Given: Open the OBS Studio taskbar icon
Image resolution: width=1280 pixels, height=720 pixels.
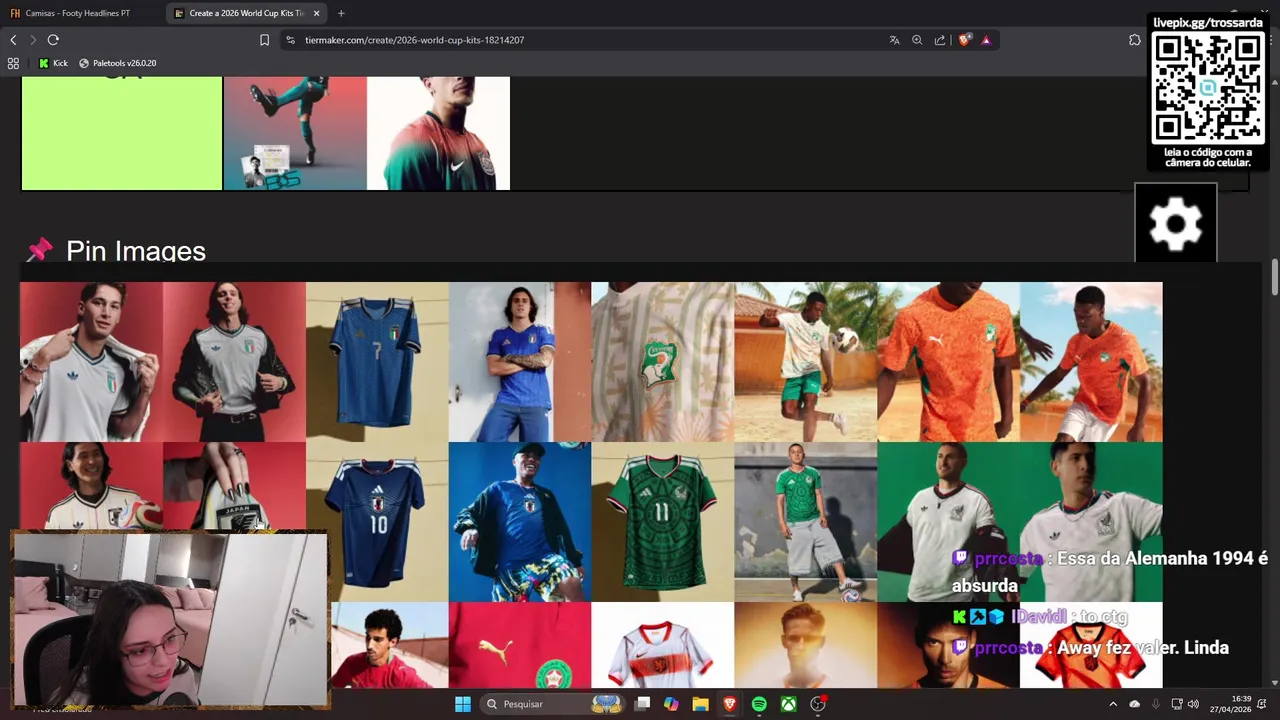Looking at the screenshot, I should click(x=818, y=704).
